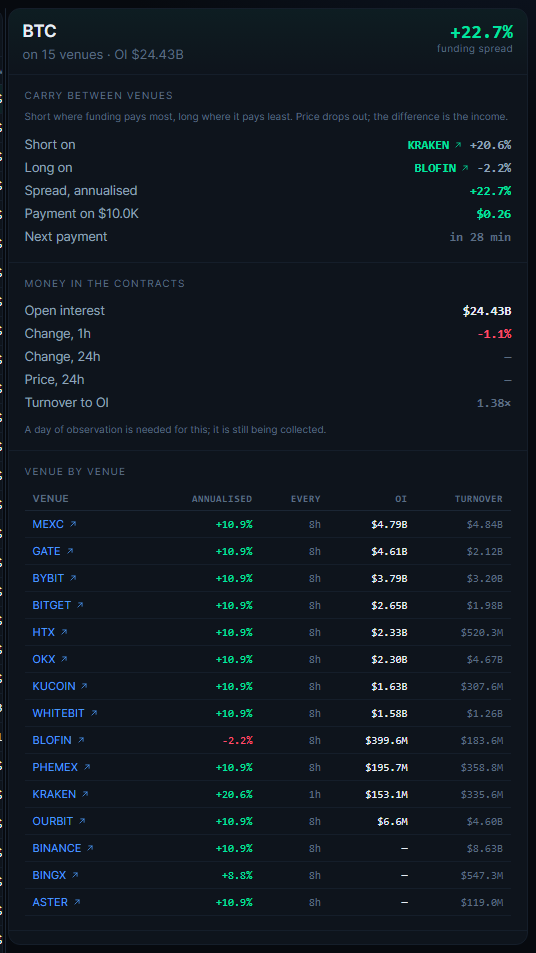Click OURBIT open interest $6.6M cell

point(392,821)
